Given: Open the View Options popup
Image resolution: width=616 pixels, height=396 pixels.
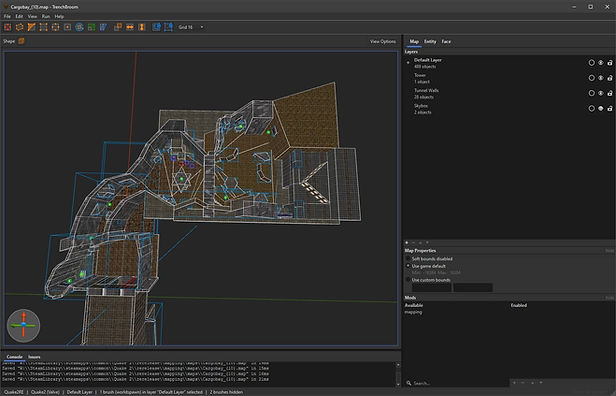Looking at the screenshot, I should point(383,41).
